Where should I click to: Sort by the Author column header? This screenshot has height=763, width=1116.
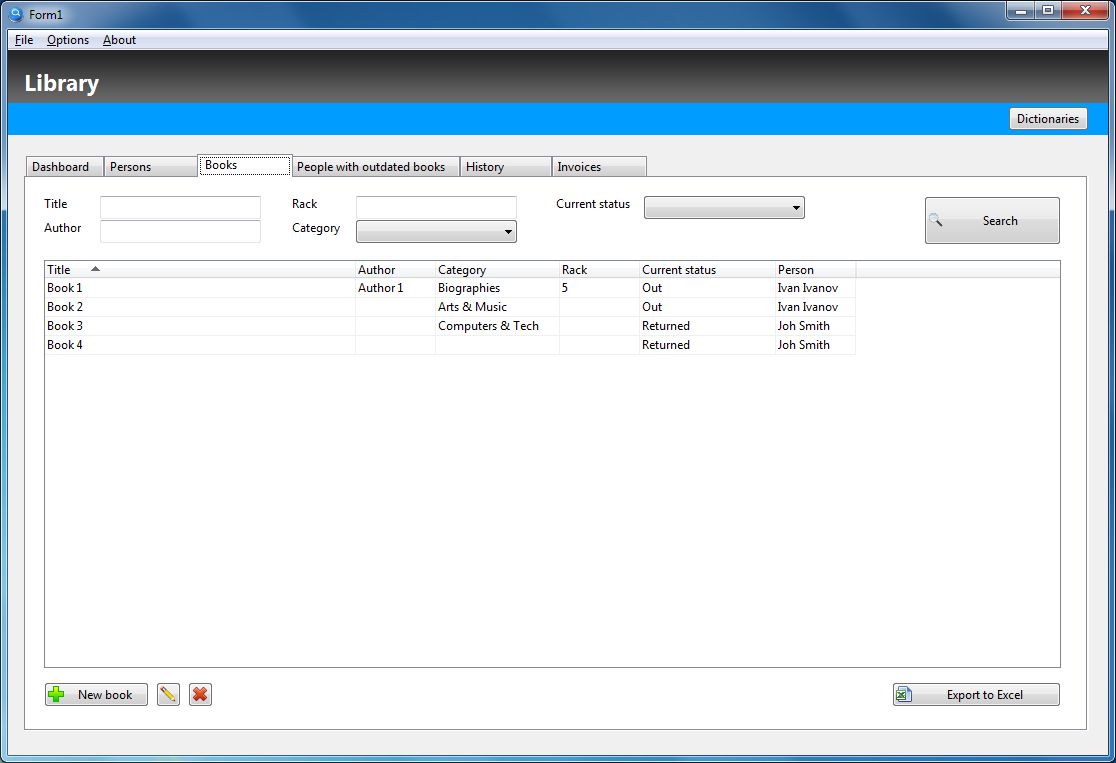point(395,270)
